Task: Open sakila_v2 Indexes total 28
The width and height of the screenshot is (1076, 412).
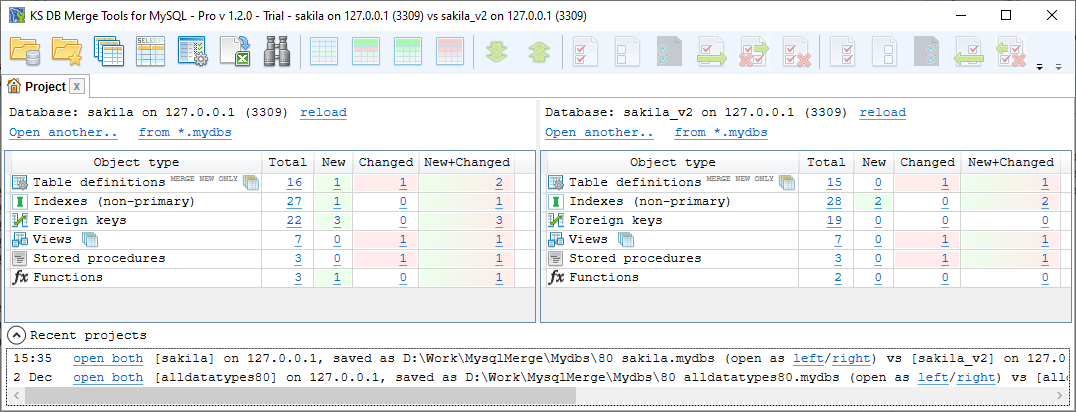Action: [x=833, y=201]
